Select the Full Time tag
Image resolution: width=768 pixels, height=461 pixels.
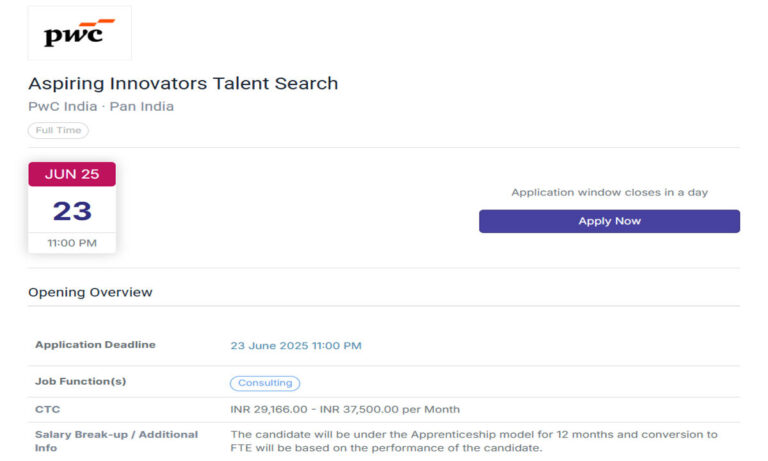click(x=58, y=130)
